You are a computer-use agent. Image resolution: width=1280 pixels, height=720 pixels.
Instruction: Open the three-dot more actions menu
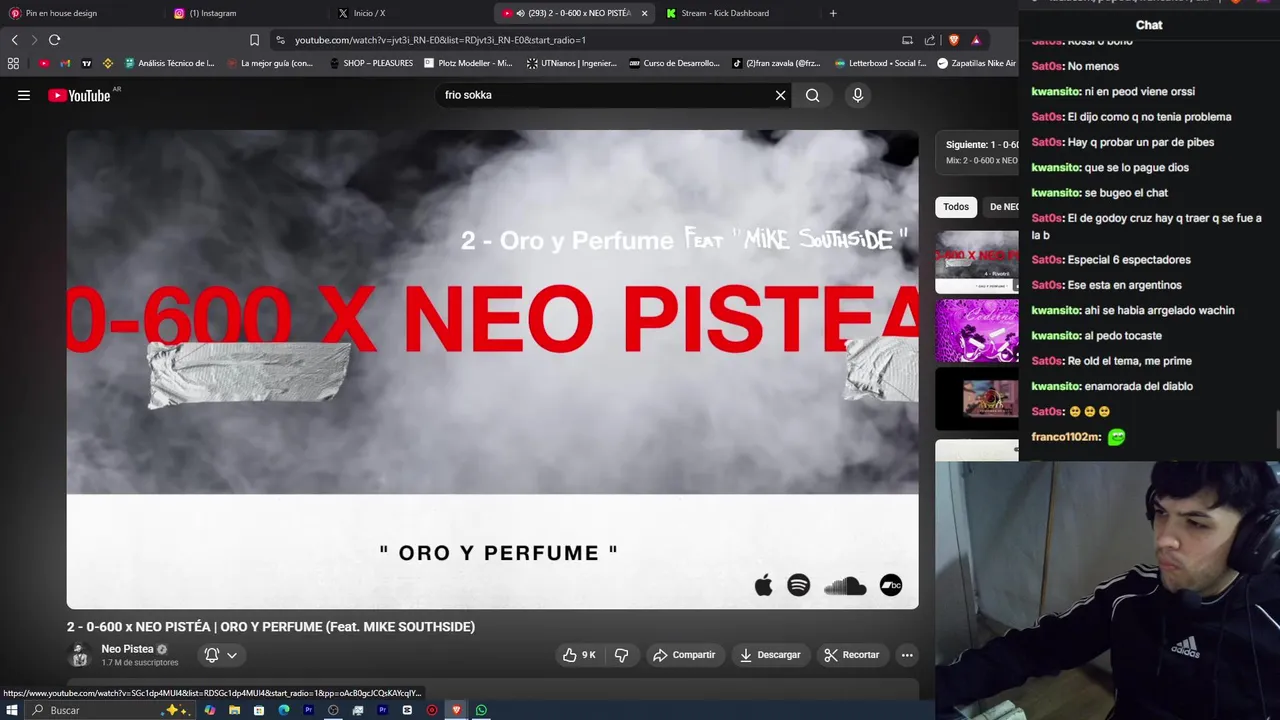pos(907,655)
